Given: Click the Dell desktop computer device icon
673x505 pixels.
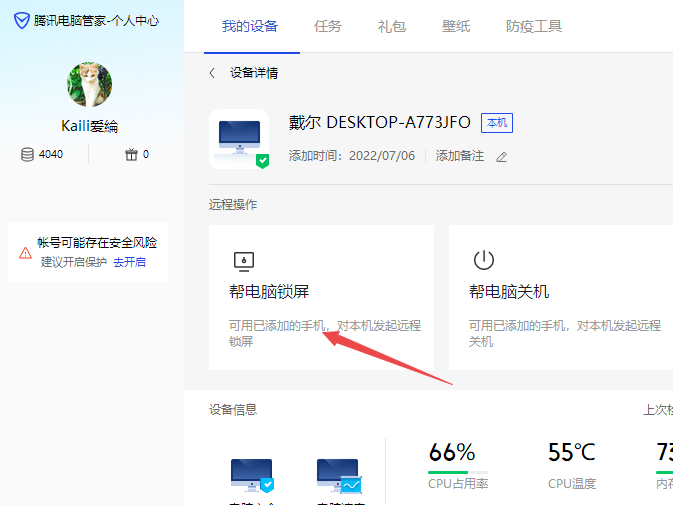Looking at the screenshot, I should point(239,139).
